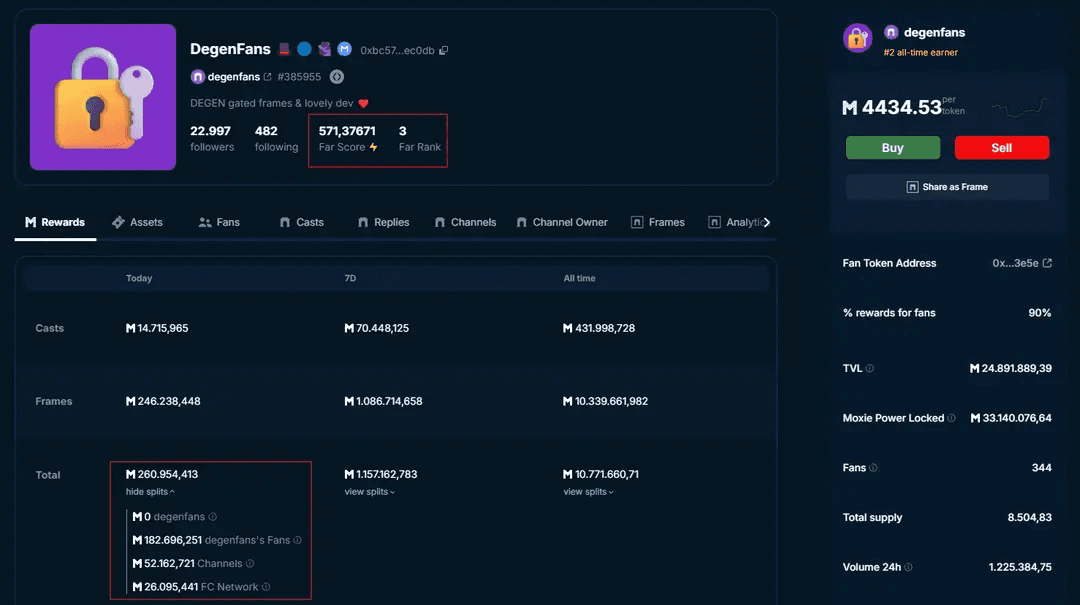Switch to the Assets tab
The width and height of the screenshot is (1080, 605).
click(137, 222)
